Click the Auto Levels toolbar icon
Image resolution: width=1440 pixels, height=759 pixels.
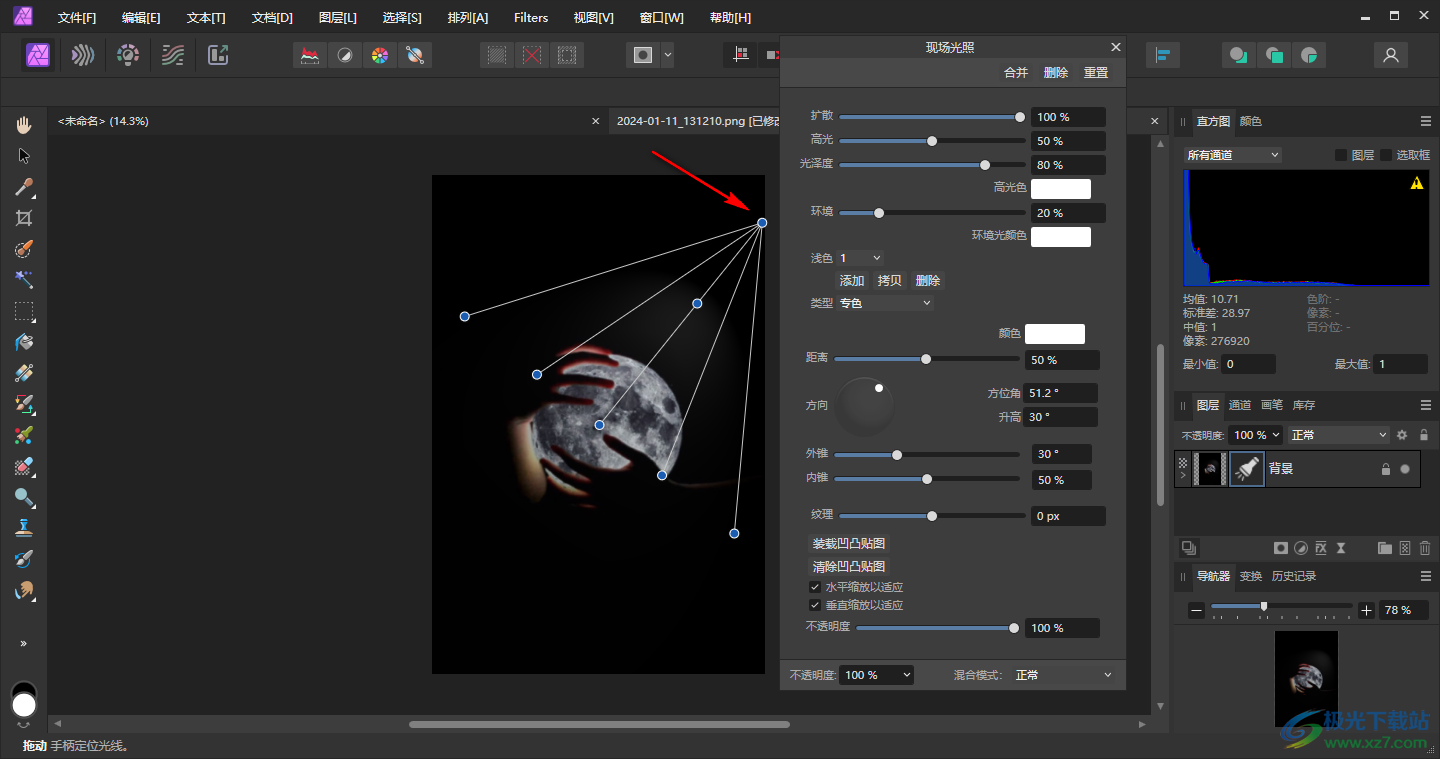point(311,56)
